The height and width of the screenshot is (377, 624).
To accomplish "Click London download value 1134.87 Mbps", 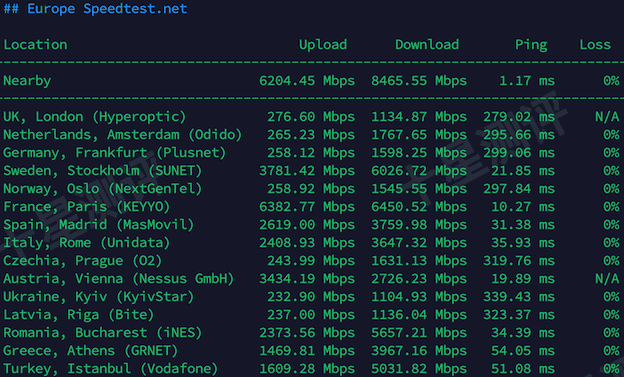I will pyautogui.click(x=419, y=117).
